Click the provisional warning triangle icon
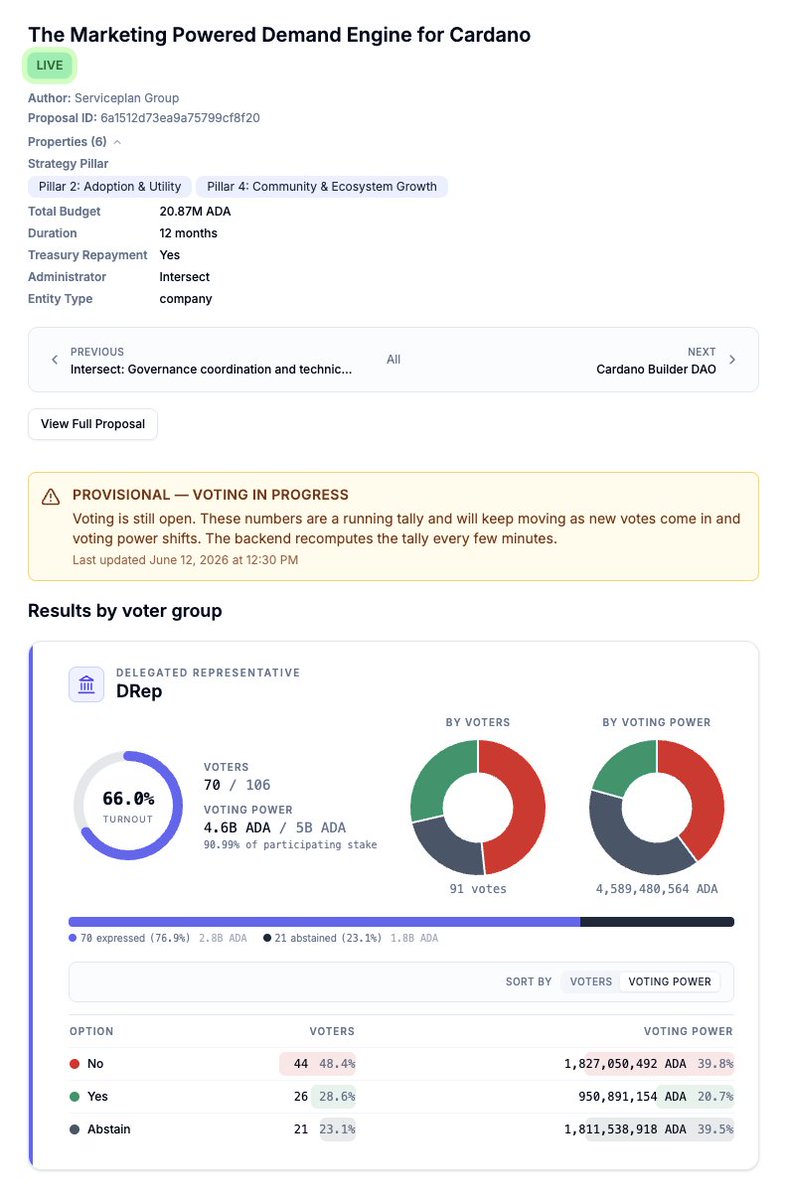Screen dimensions: 789x1200 tap(50, 496)
